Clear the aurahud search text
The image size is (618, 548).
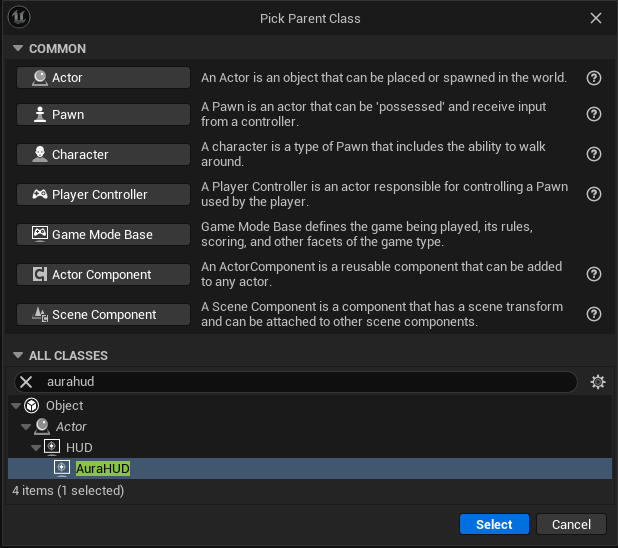(27, 382)
